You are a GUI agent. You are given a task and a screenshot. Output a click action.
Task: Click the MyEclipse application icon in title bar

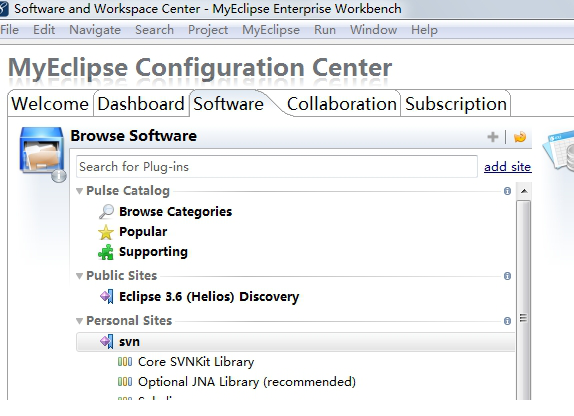[4, 9]
